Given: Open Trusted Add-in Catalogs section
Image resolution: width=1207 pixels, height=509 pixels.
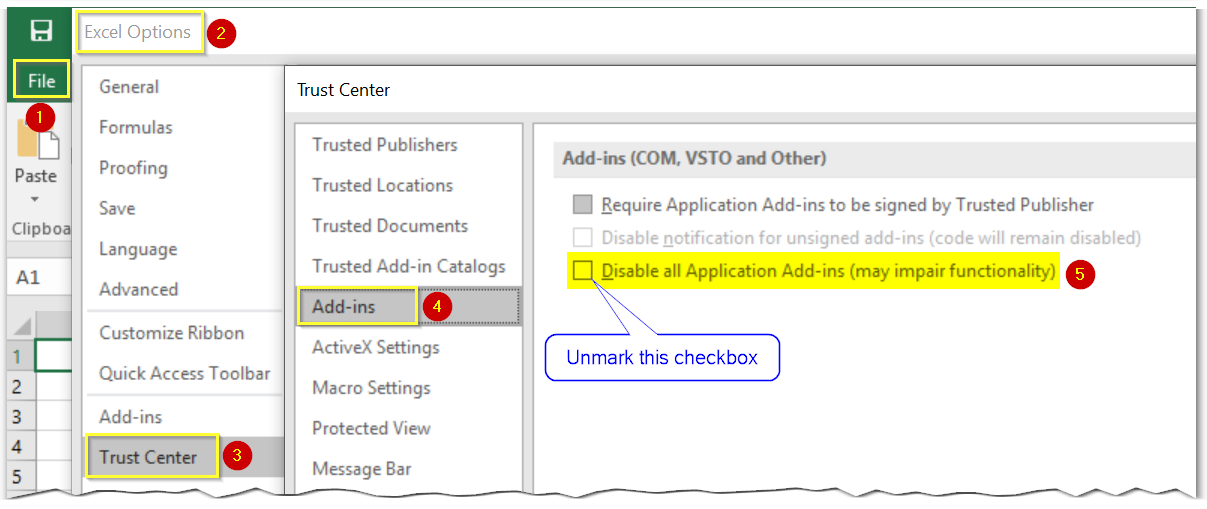Looking at the screenshot, I should click(409, 266).
